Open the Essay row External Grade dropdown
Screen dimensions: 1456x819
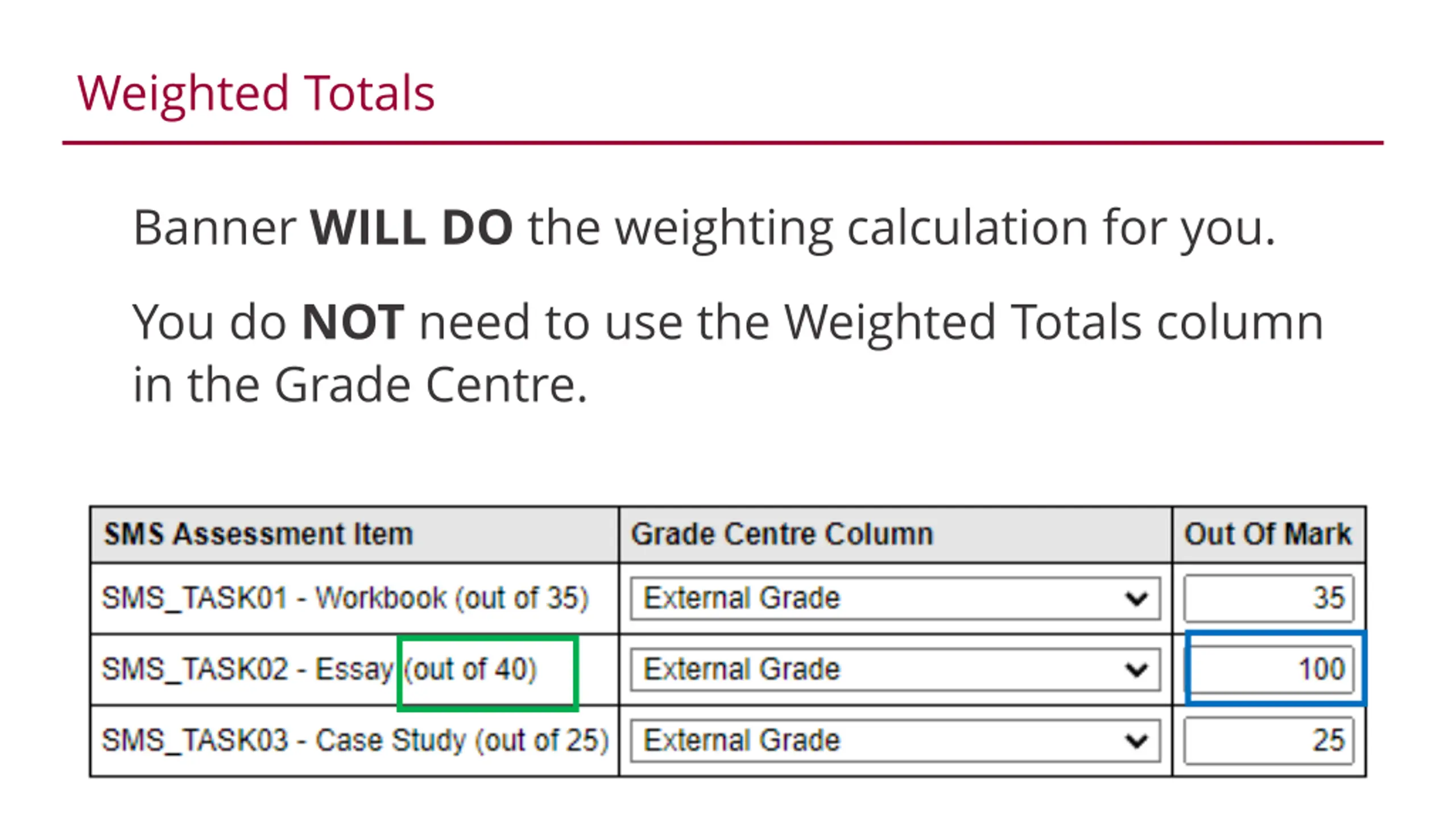click(x=895, y=669)
